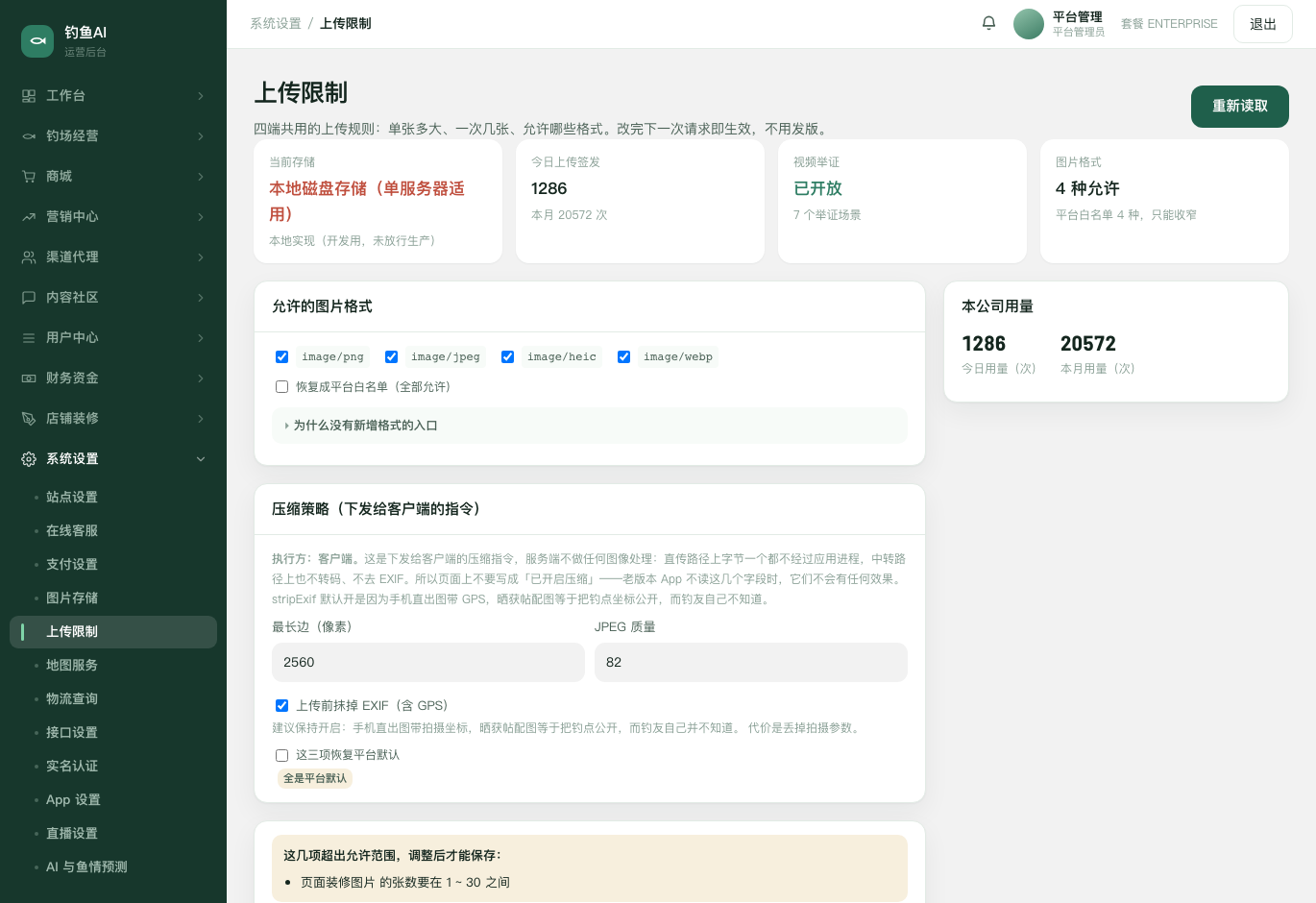Expand the 营销中心 menu chevron
This screenshot has height=903, width=1316.
coord(201,217)
